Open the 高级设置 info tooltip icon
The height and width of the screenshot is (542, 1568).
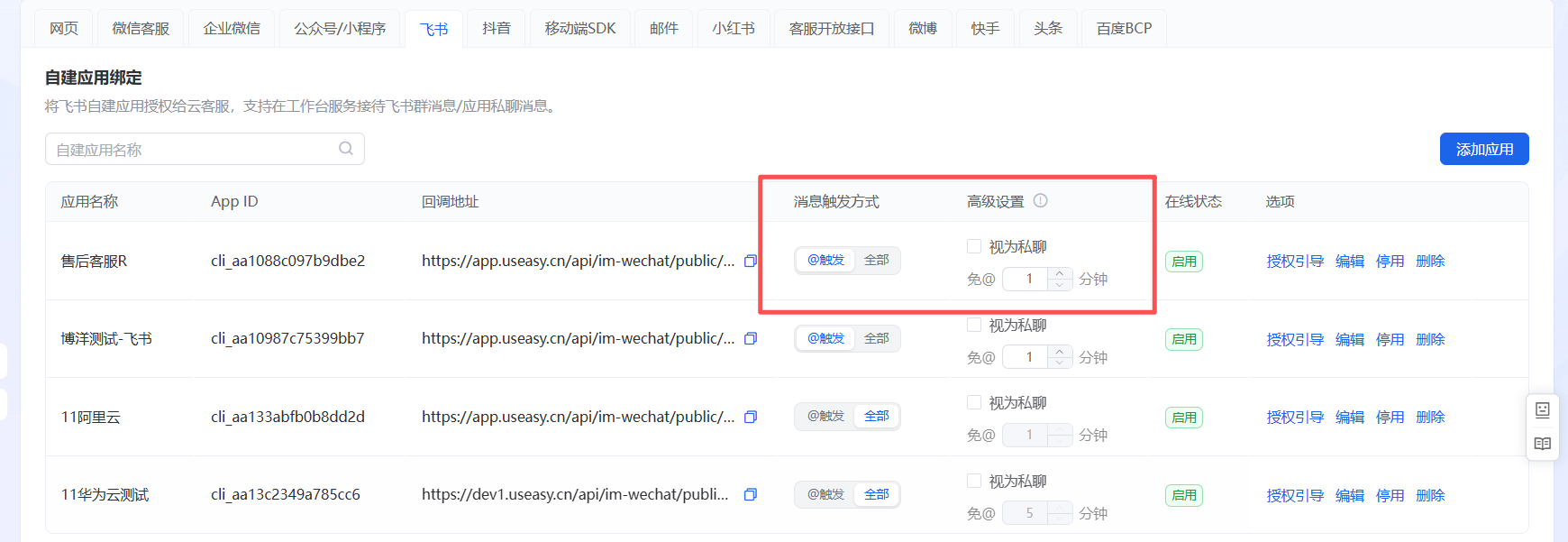1040,201
